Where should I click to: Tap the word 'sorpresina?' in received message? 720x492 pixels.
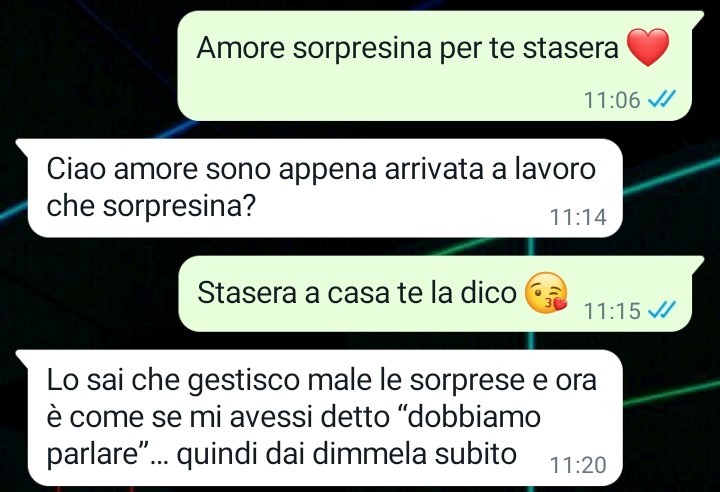click(178, 207)
